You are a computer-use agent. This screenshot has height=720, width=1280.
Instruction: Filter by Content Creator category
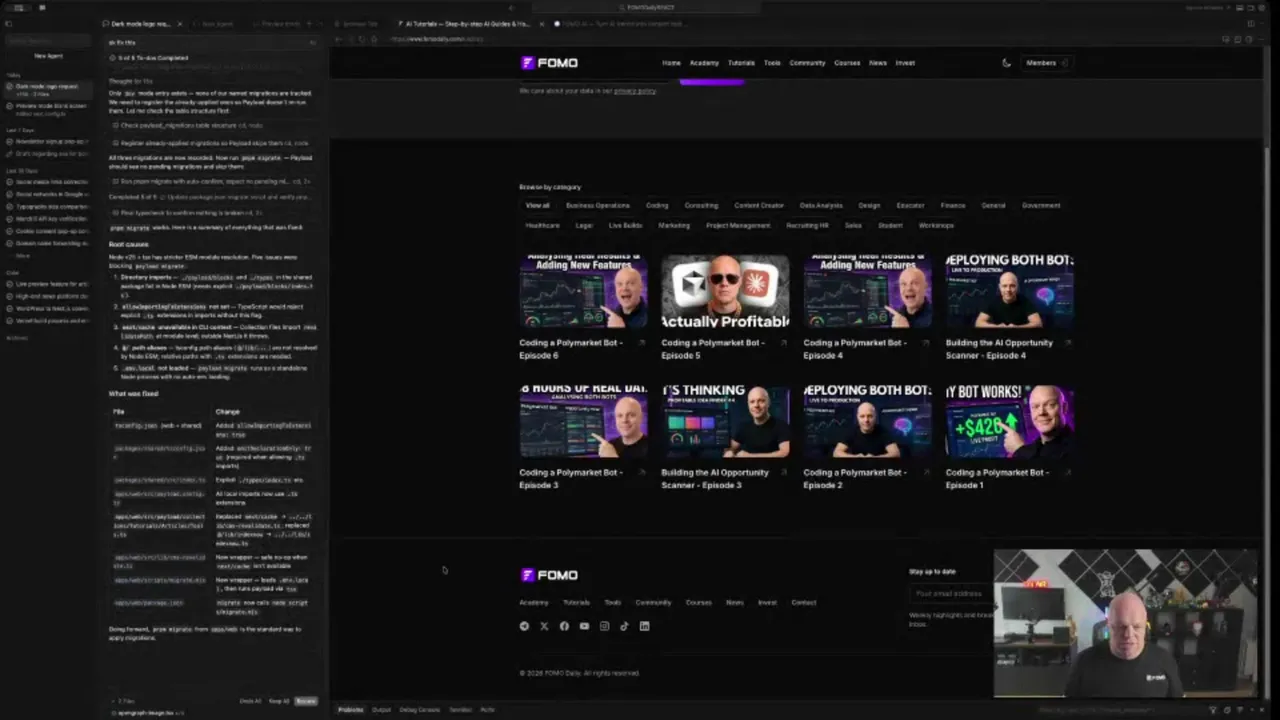click(x=759, y=205)
